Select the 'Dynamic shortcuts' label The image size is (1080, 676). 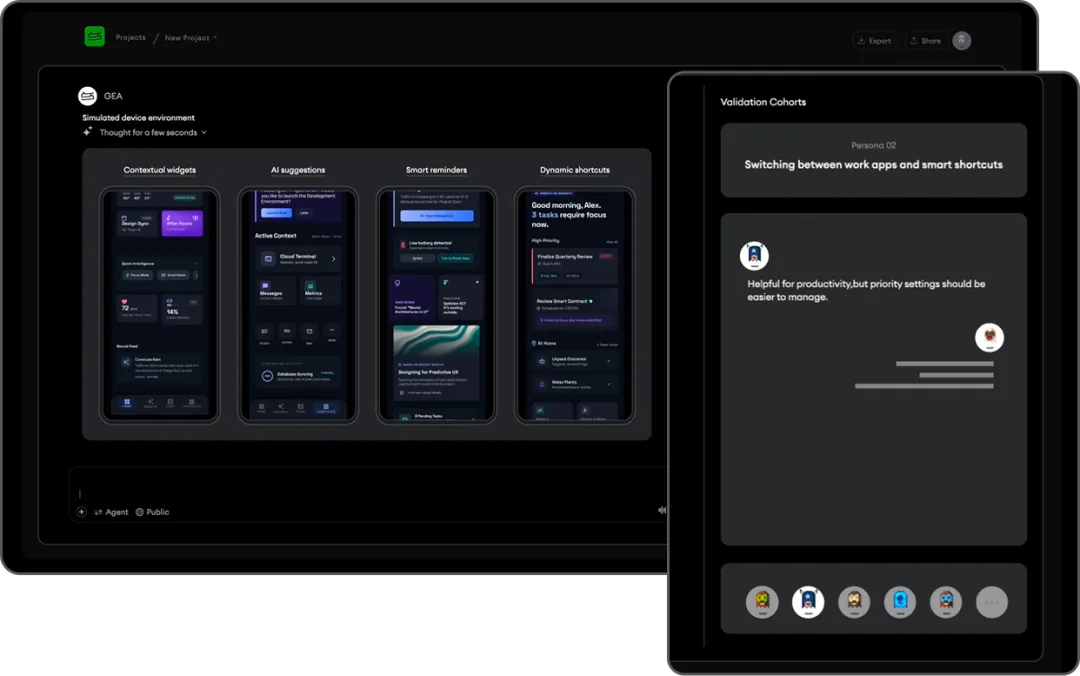point(574,170)
